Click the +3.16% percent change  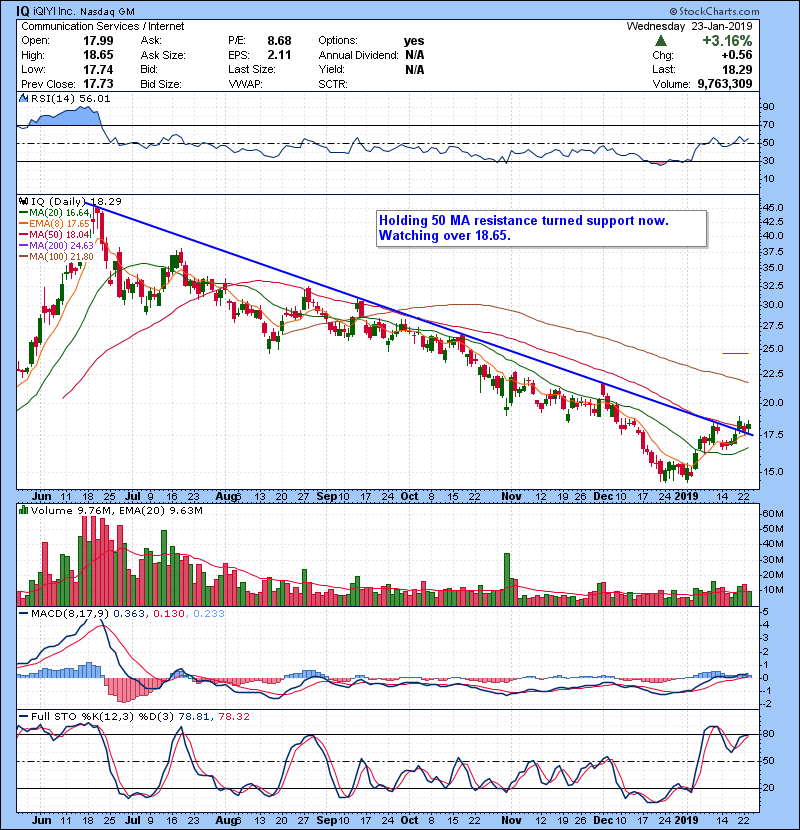pos(727,41)
